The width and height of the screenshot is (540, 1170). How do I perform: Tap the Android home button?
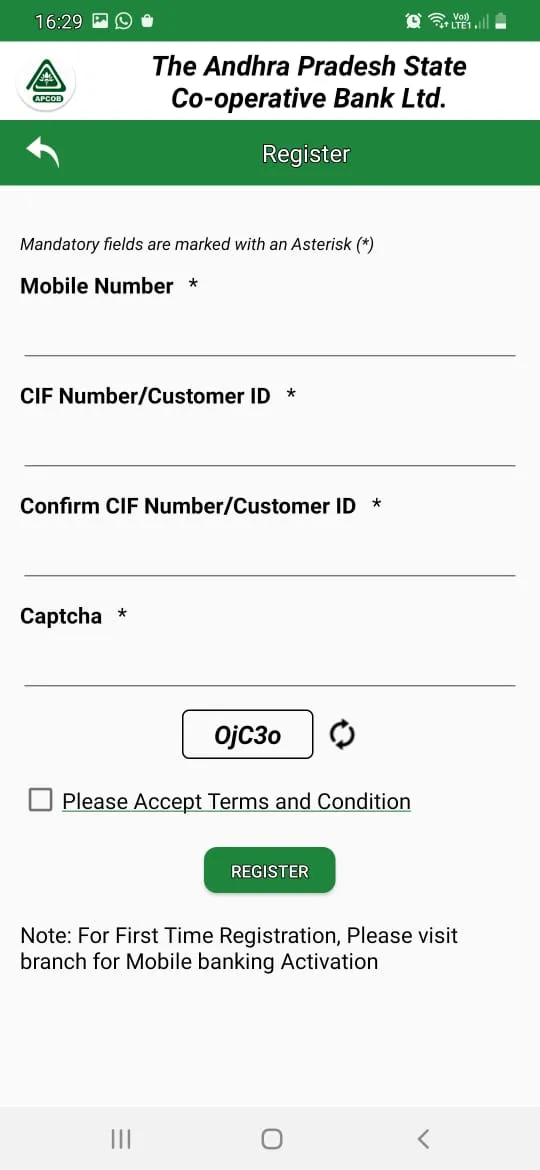pos(271,1139)
